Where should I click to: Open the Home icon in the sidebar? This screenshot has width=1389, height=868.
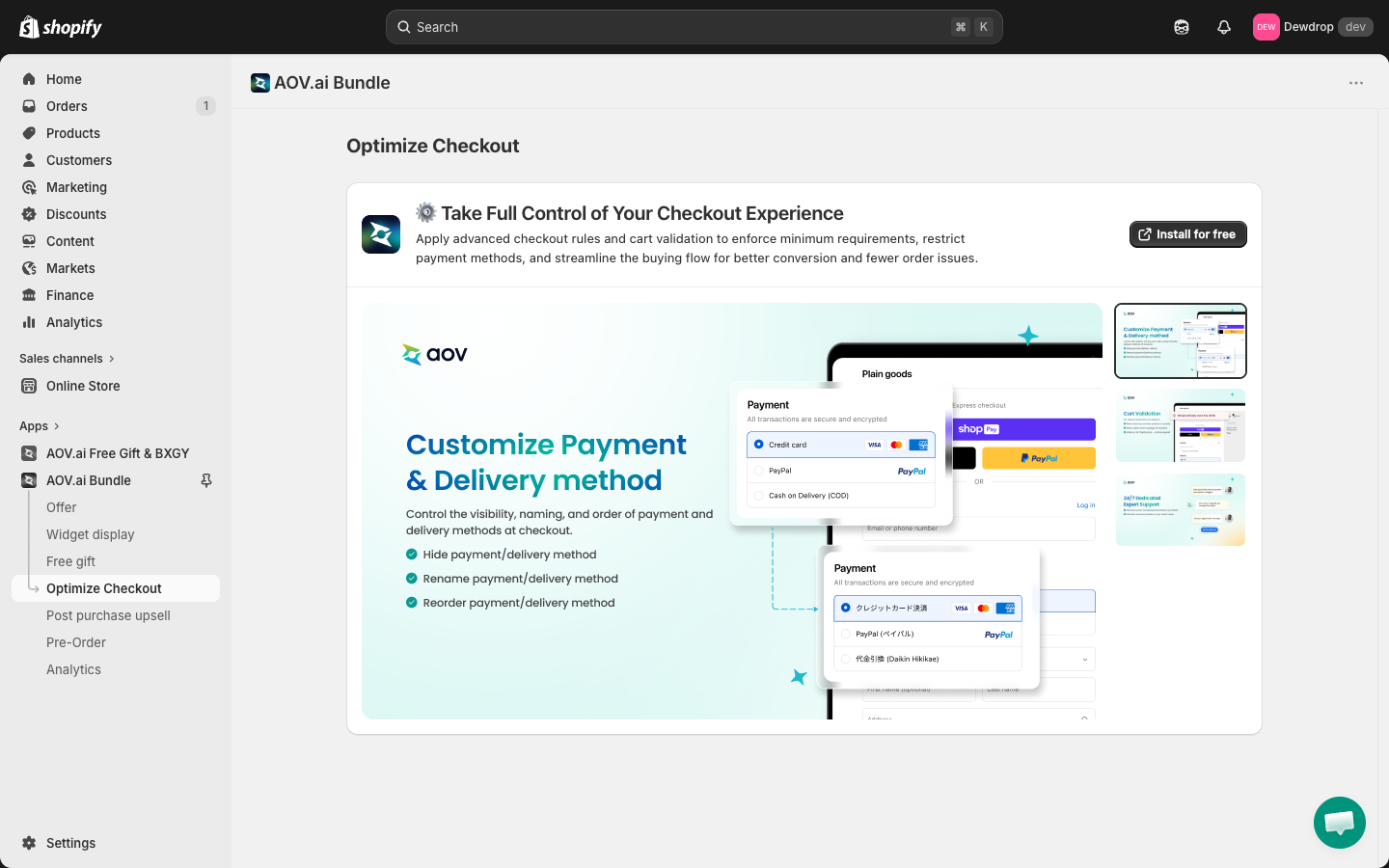(x=29, y=79)
